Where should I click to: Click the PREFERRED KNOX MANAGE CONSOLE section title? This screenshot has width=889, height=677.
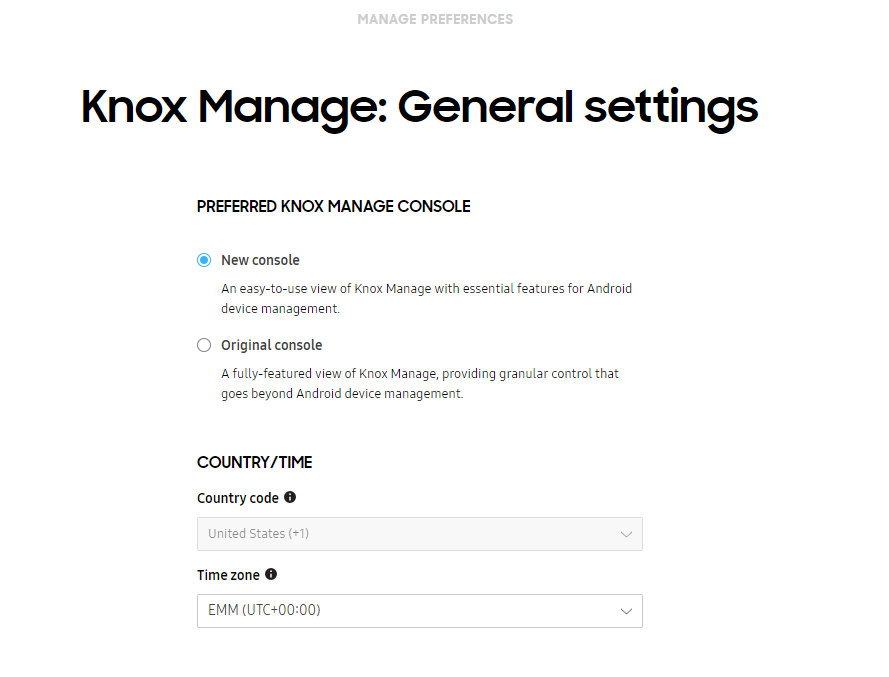333,207
